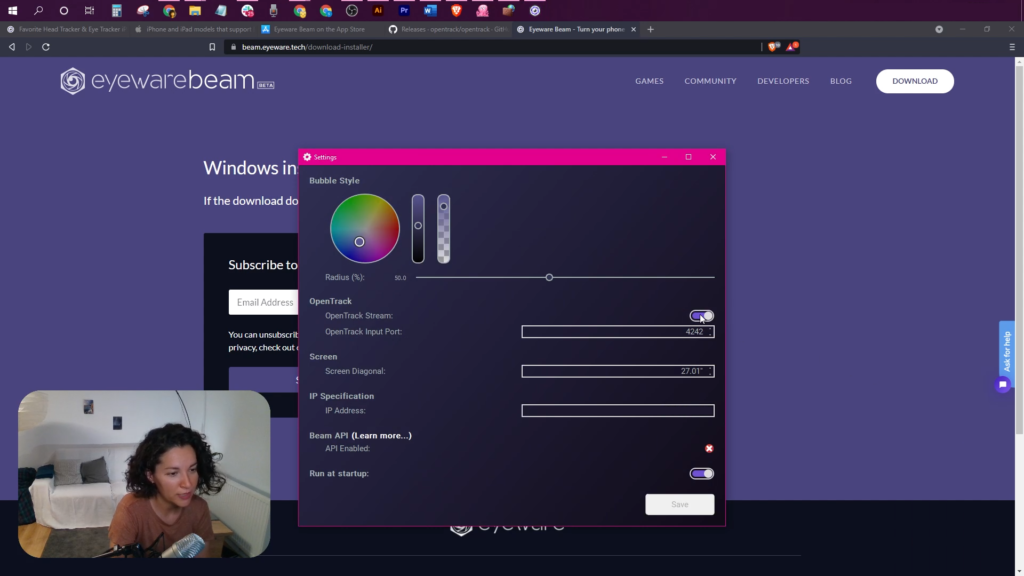The image size is (1024, 576).
Task: Open the browser hamburger menu
Action: (1012, 47)
